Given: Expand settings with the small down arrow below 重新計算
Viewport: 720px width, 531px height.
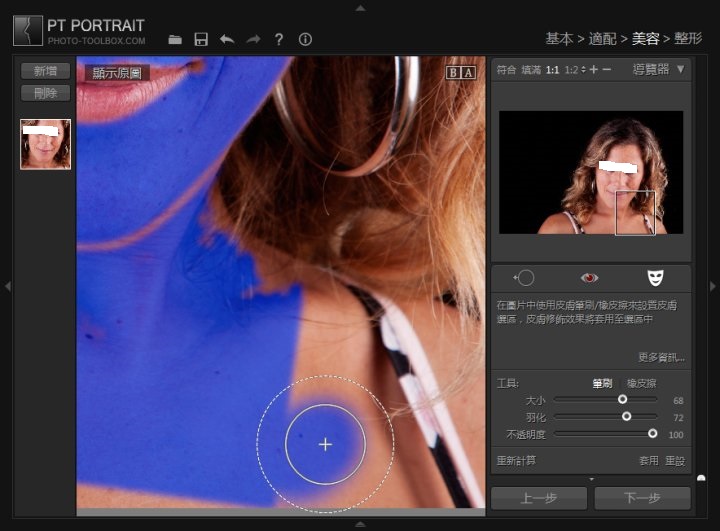Looking at the screenshot, I should point(591,479).
